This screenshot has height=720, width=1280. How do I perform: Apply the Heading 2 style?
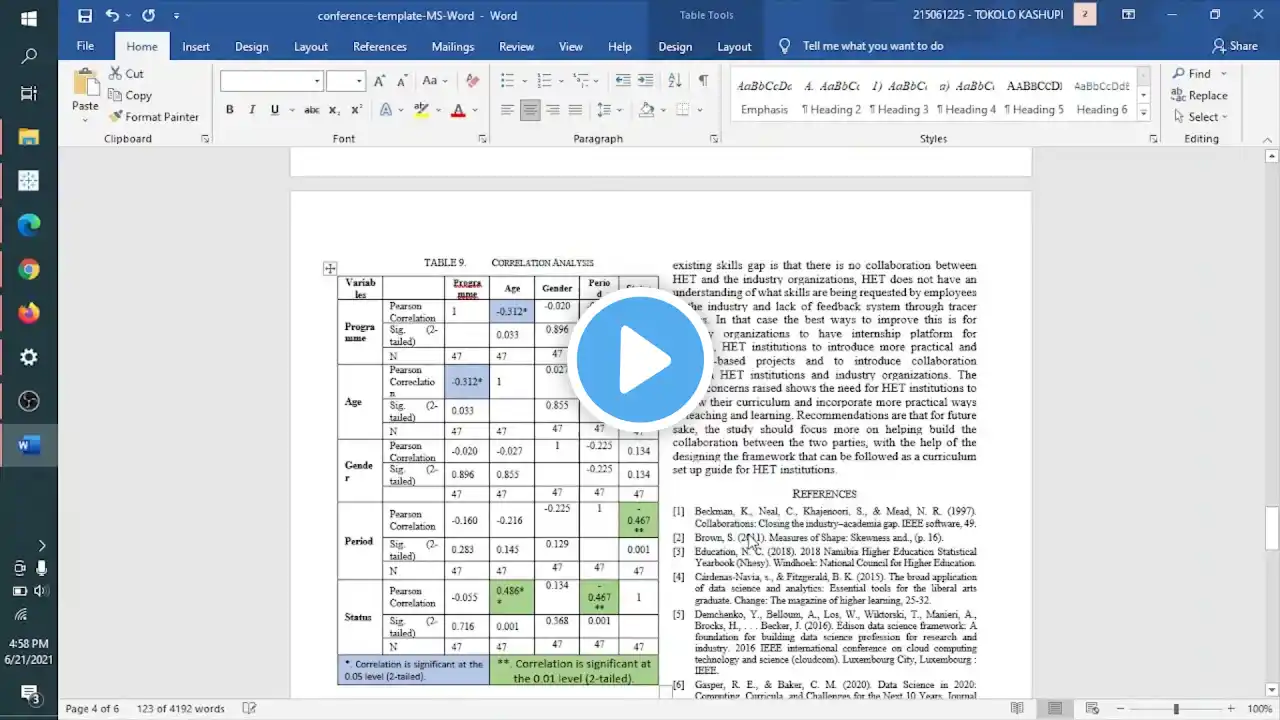click(x=831, y=96)
